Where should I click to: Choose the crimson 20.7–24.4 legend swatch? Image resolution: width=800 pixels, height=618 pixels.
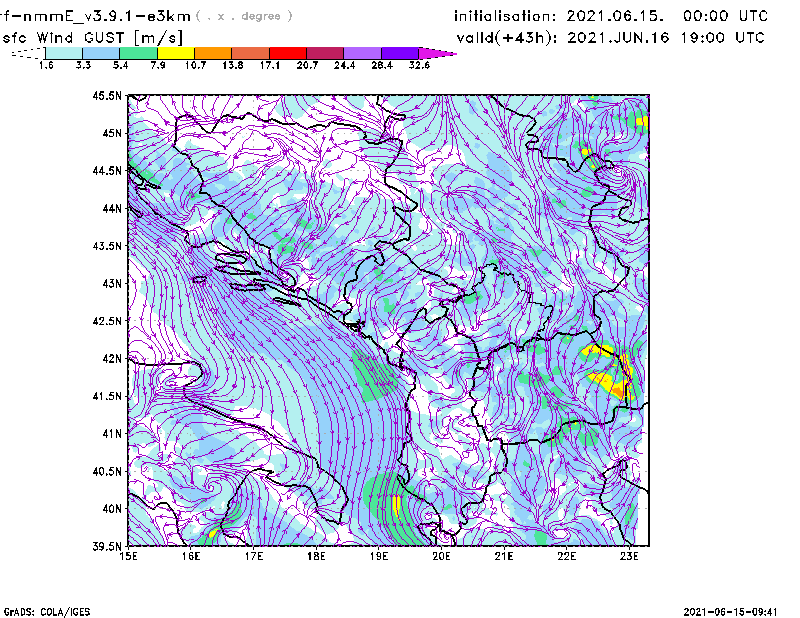(325, 53)
